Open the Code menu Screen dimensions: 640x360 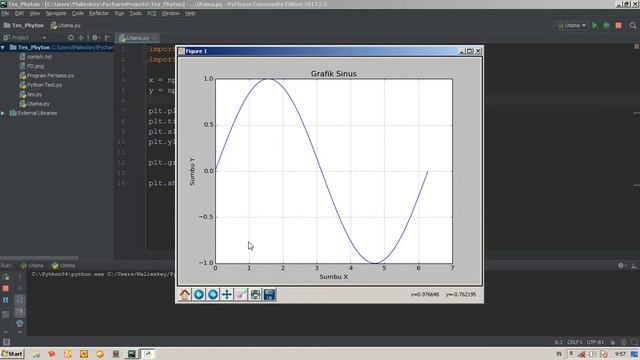click(78, 13)
